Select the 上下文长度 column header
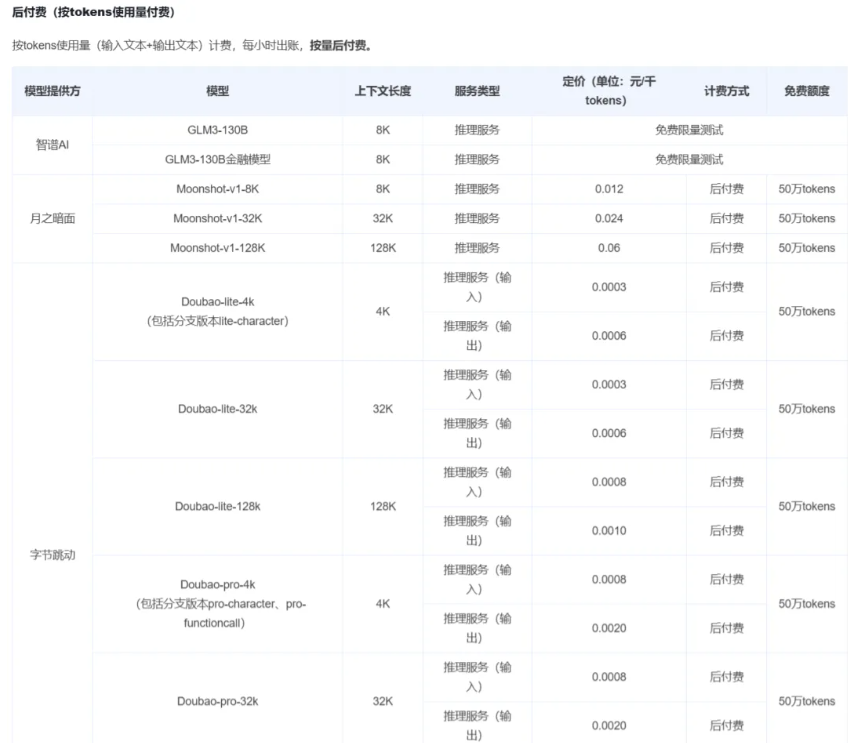This screenshot has height=743, width=848. 383,91
